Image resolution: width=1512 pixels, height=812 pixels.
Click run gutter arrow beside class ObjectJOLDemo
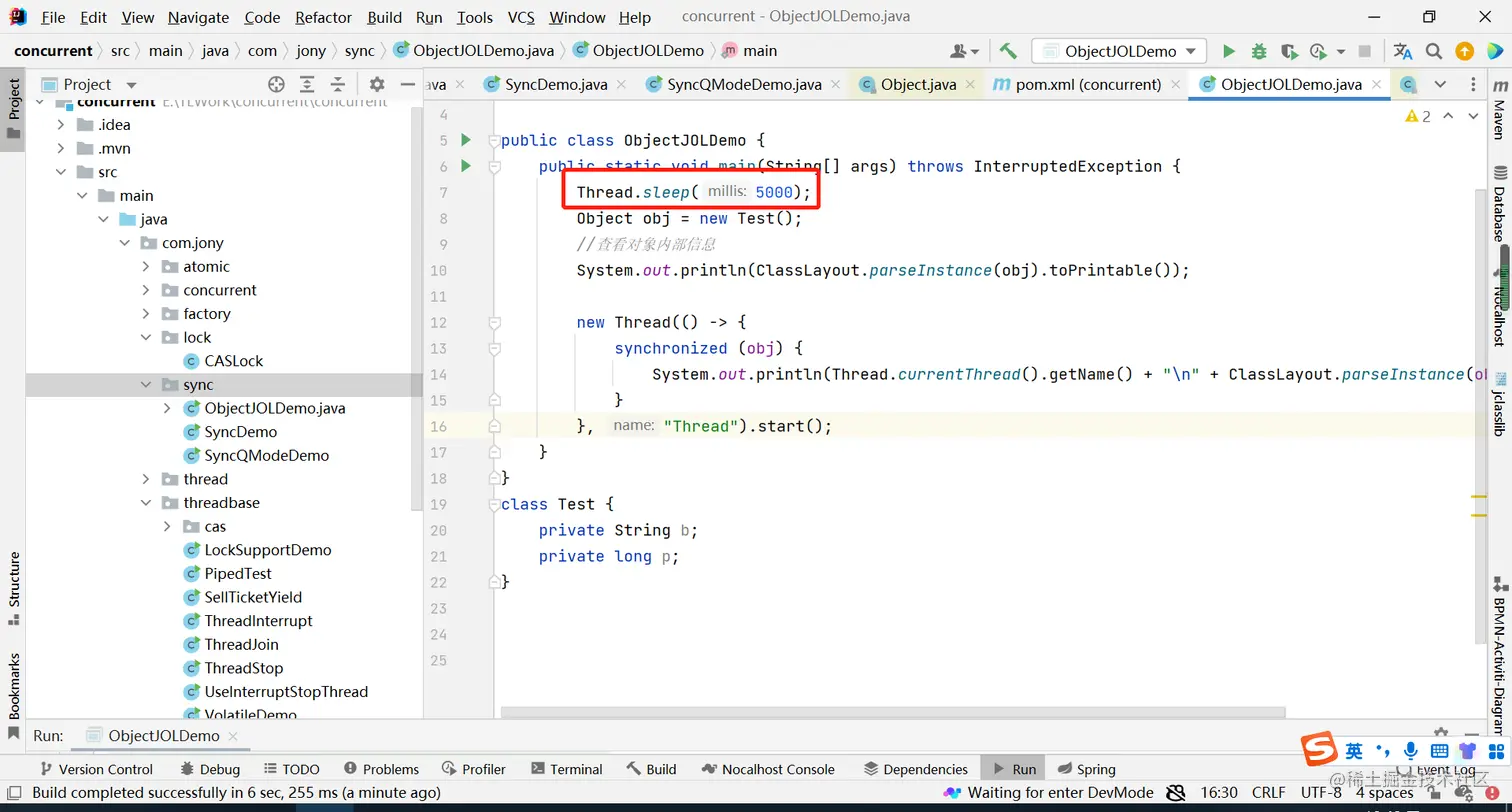pos(465,140)
